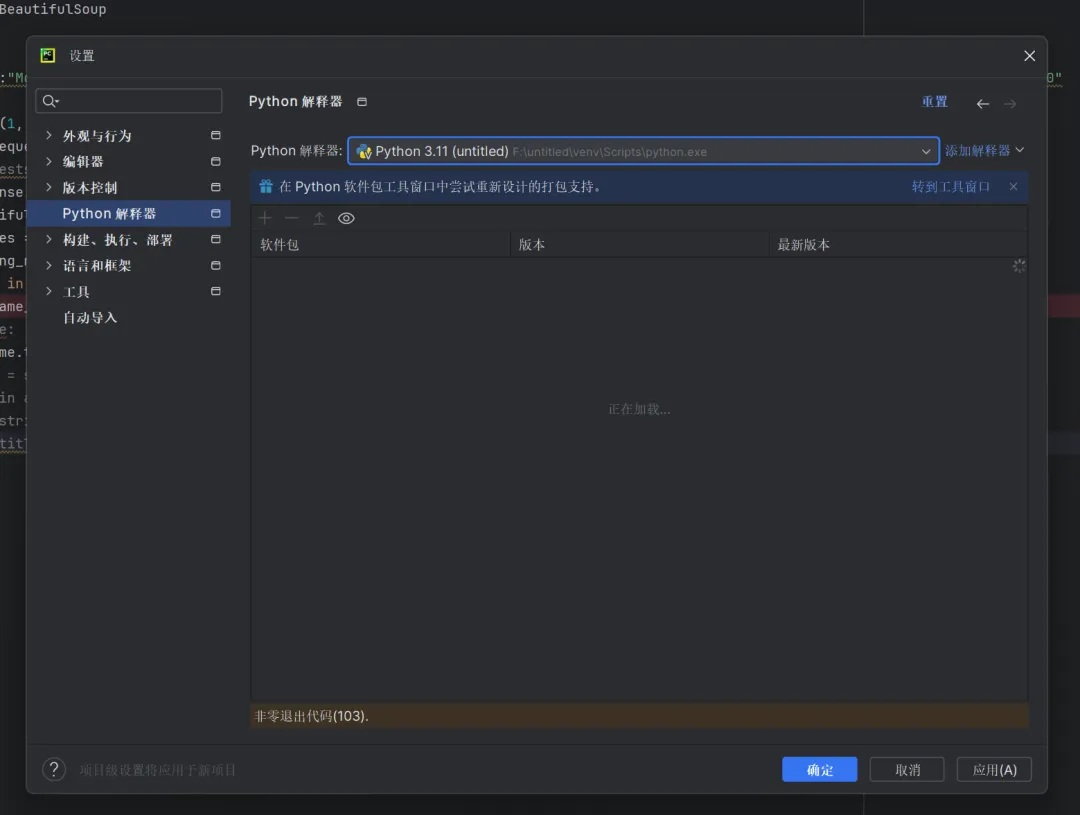1080x815 pixels.
Task: Click project-level icon beside 版本控制
Action: [x=216, y=187]
